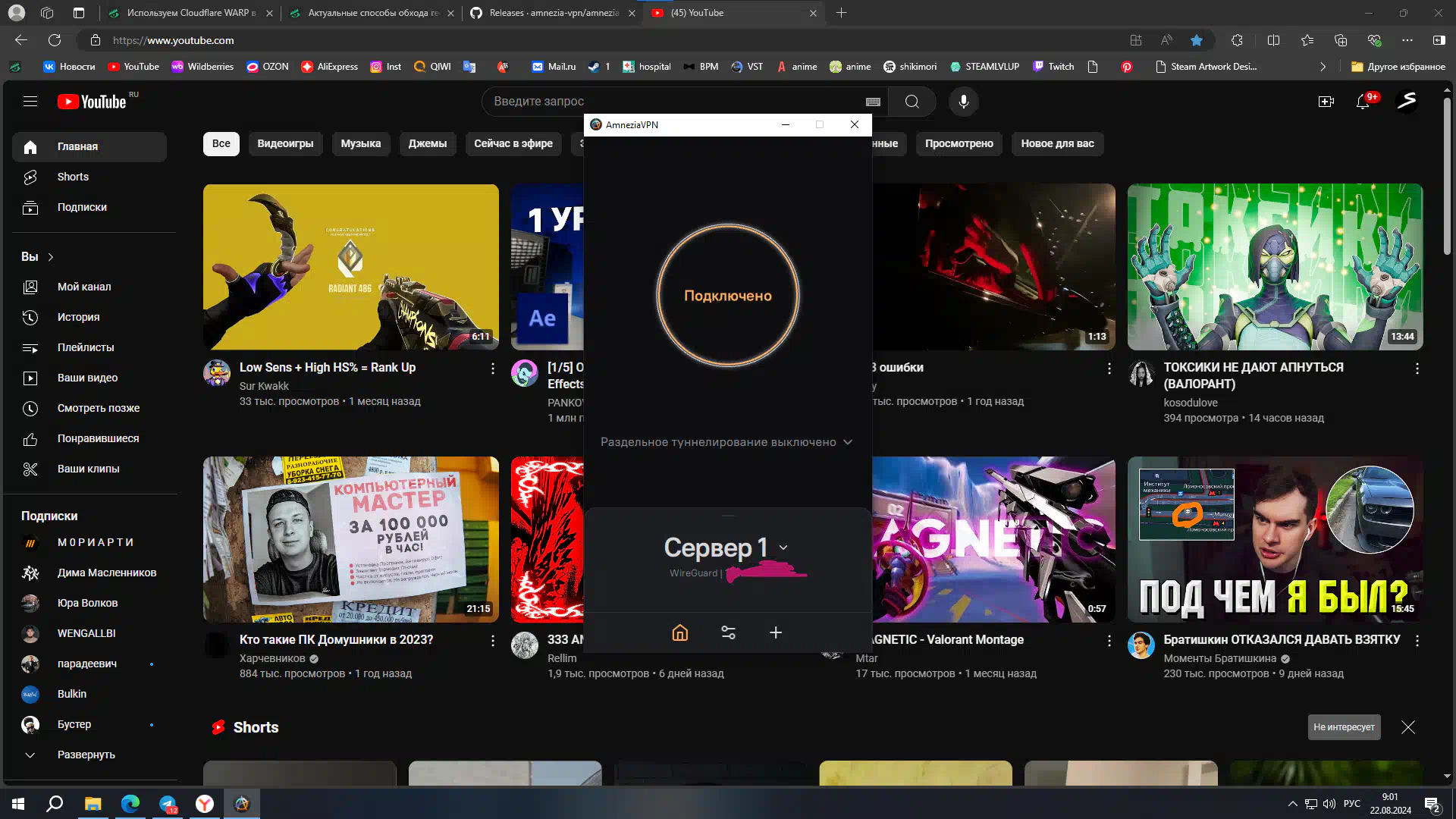1456x819 pixels.
Task: Open AmneziaVPN home tab icon
Action: 679,632
